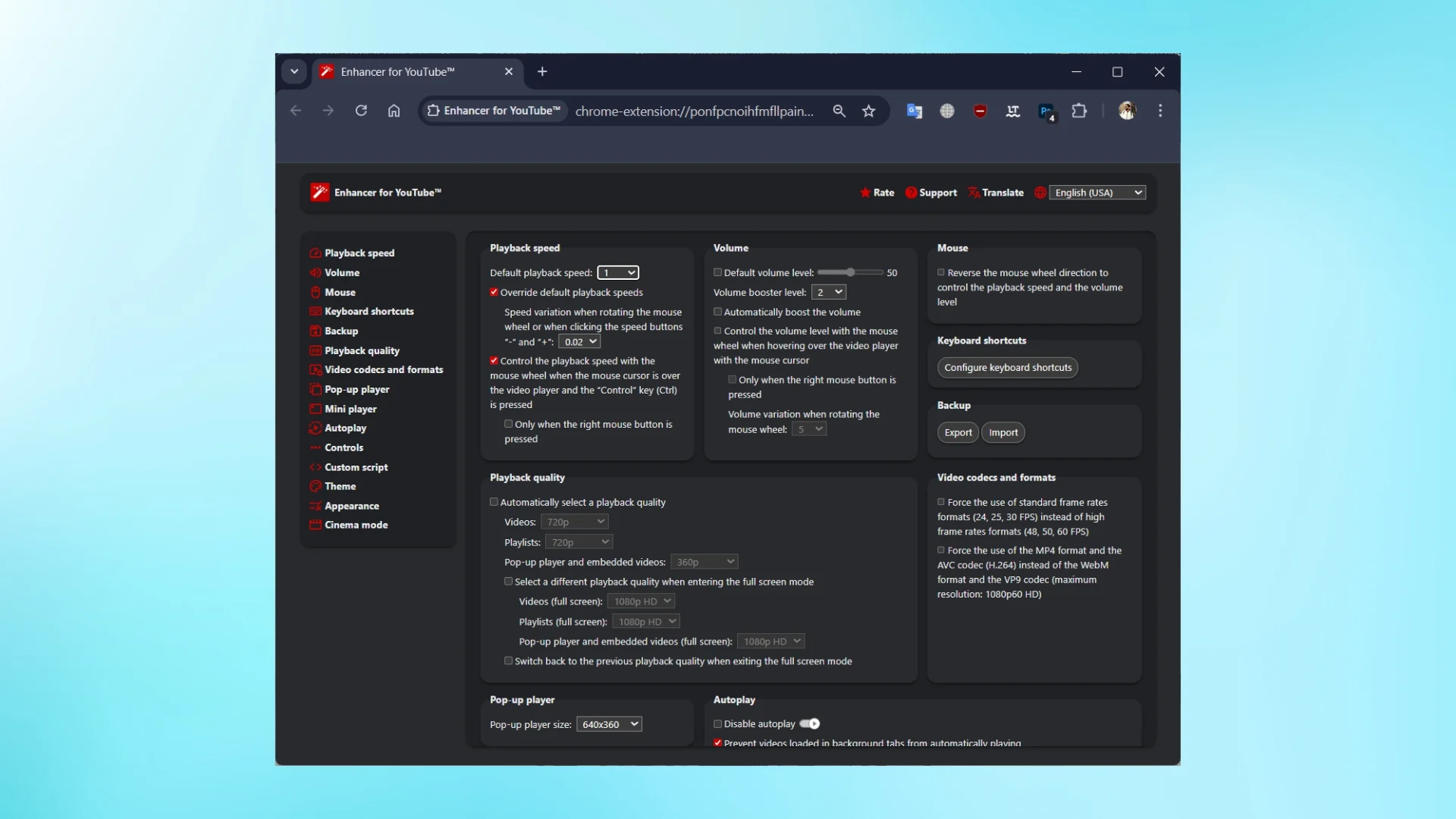Click the bookmark star icon in address bar

(868, 111)
